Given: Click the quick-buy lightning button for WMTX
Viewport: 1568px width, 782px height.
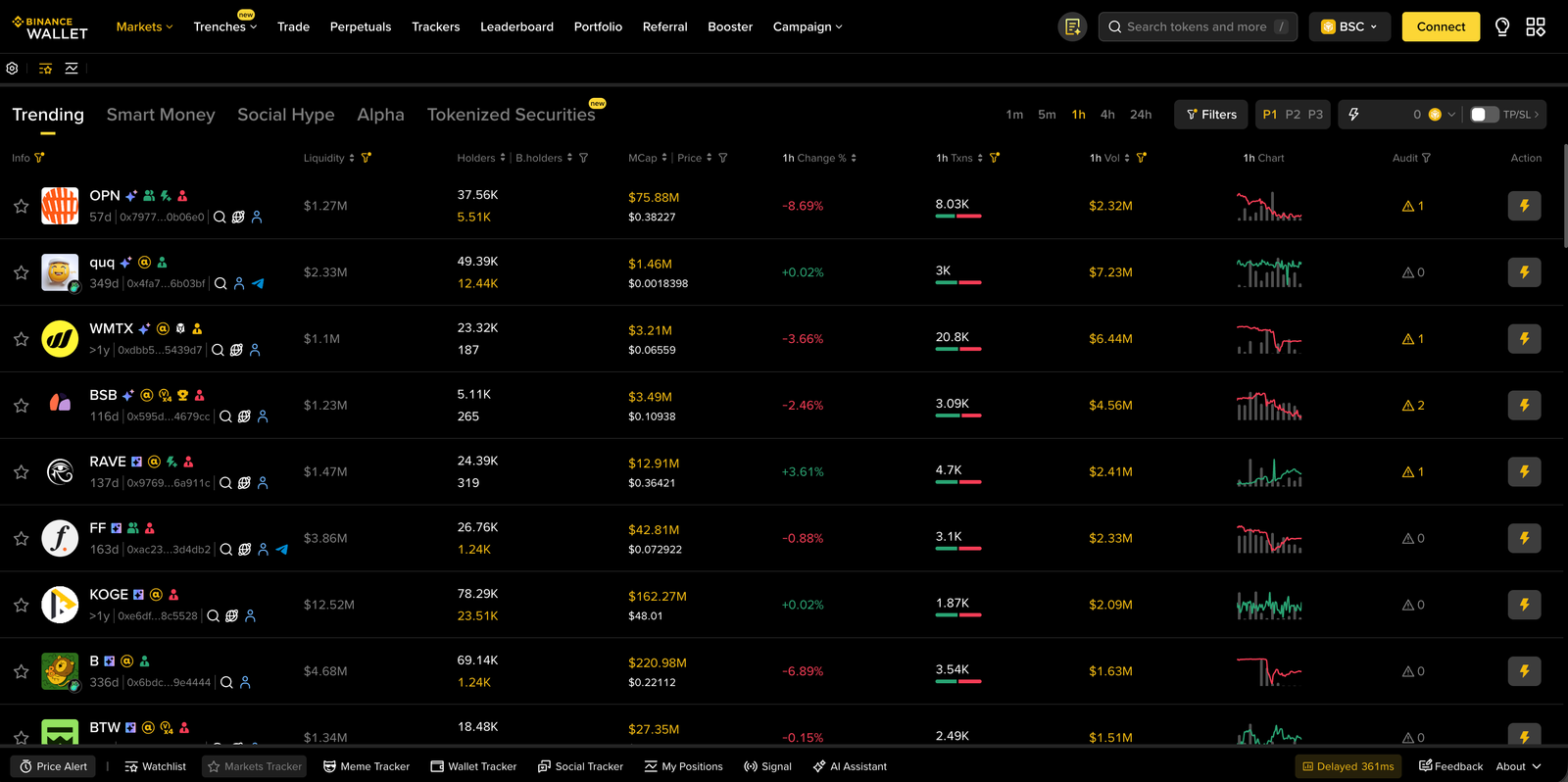Looking at the screenshot, I should click(x=1524, y=339).
